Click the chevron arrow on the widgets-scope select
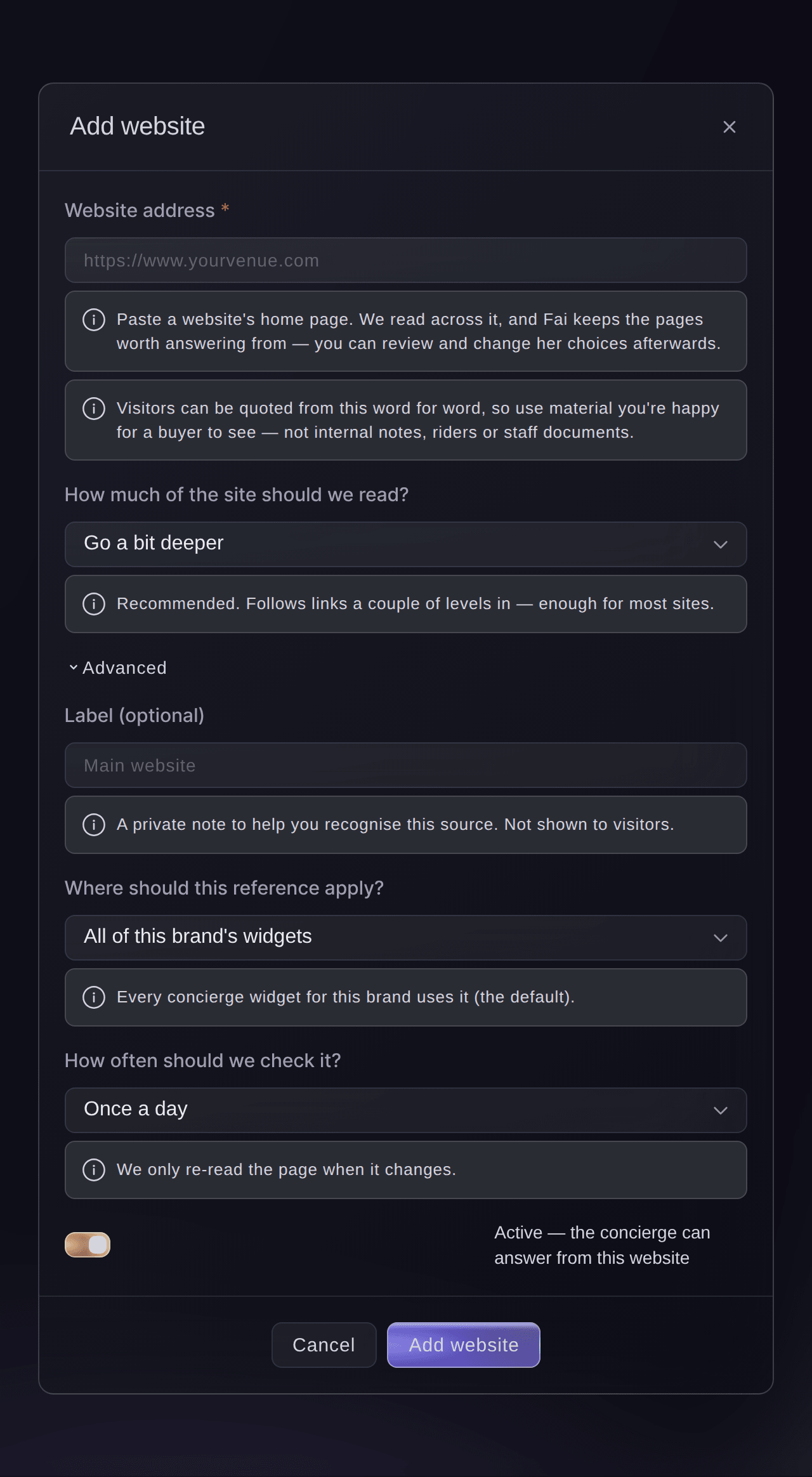The image size is (812, 1477). tap(721, 938)
